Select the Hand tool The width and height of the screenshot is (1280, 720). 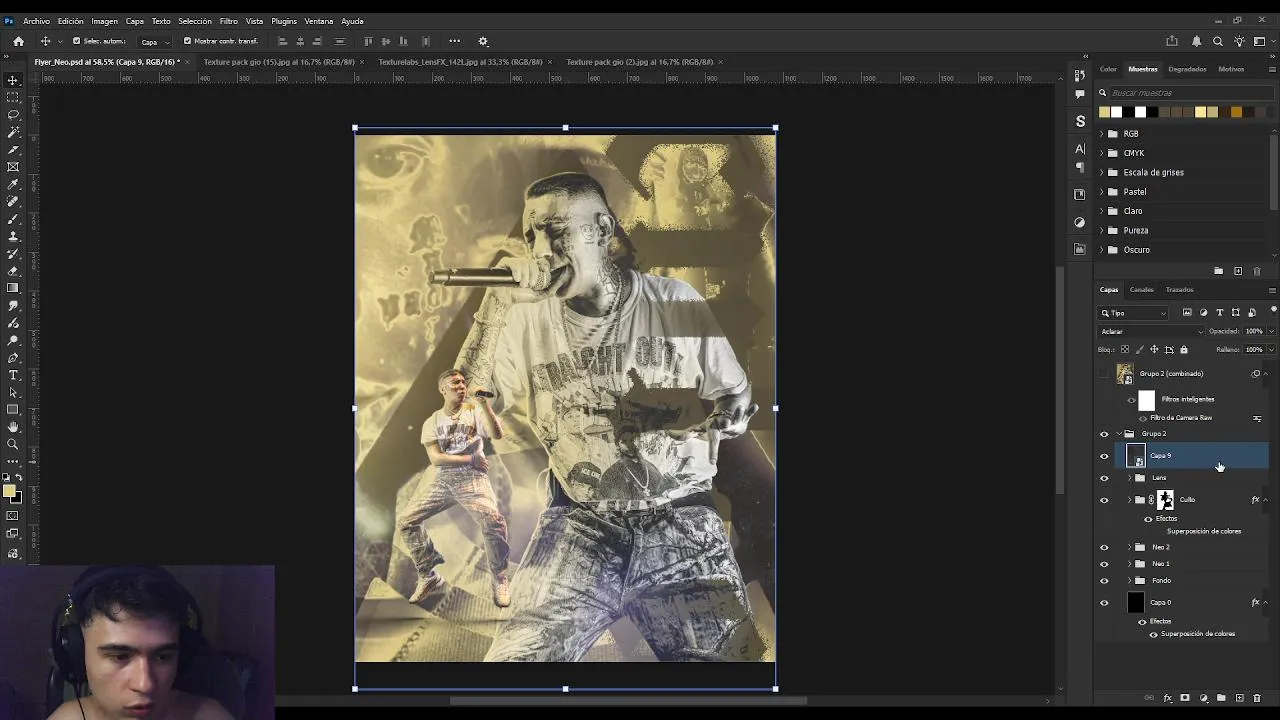(13, 427)
